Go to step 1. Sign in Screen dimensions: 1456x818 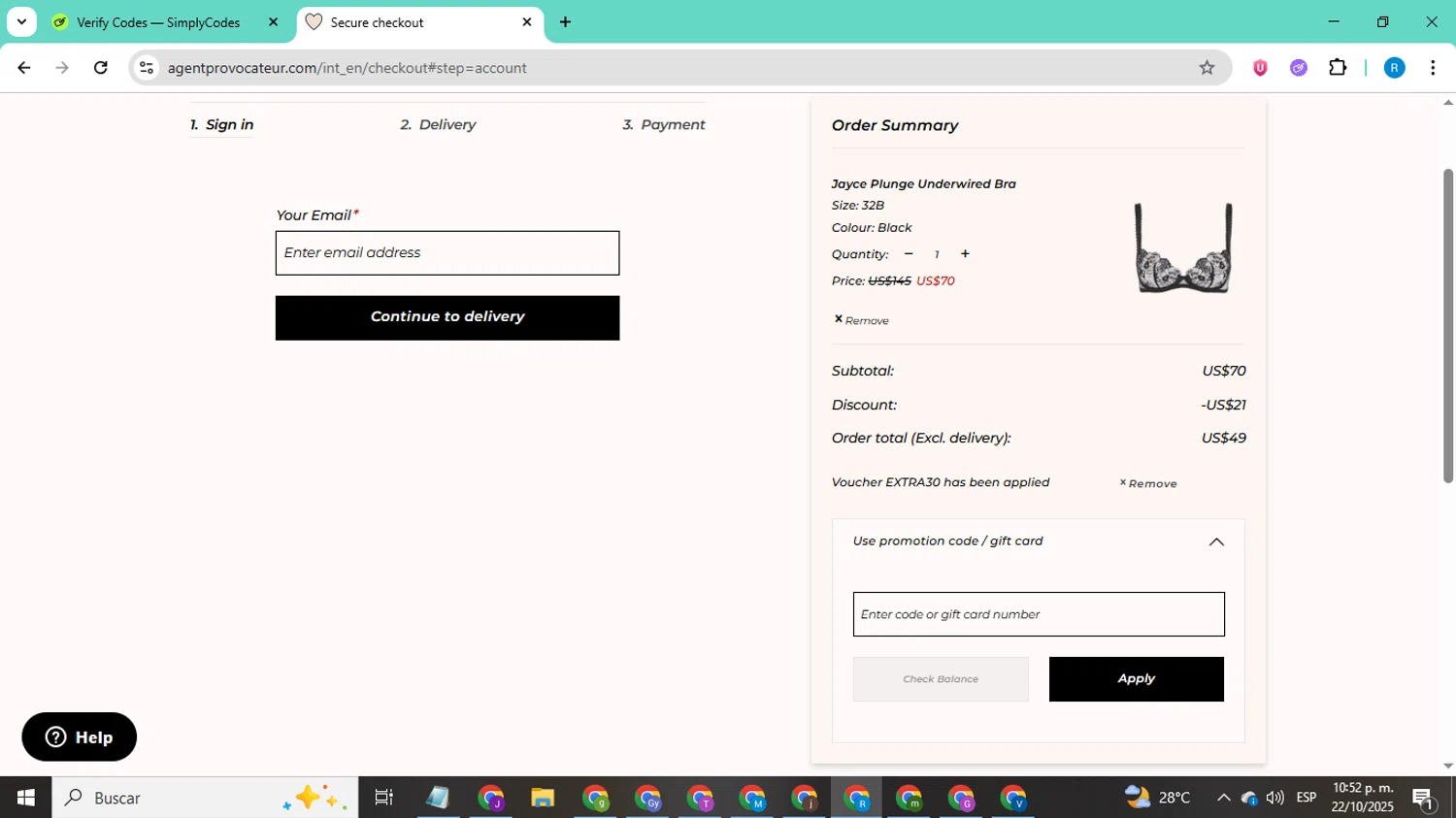(x=221, y=124)
